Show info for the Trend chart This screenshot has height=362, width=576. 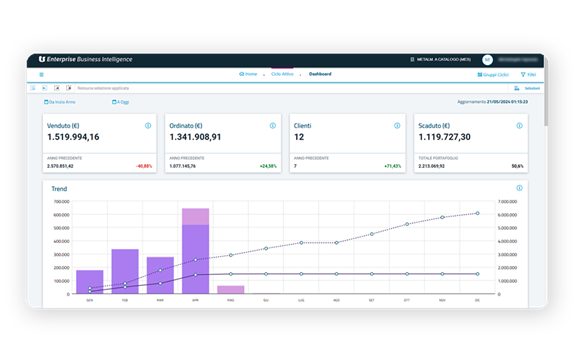[x=519, y=188]
